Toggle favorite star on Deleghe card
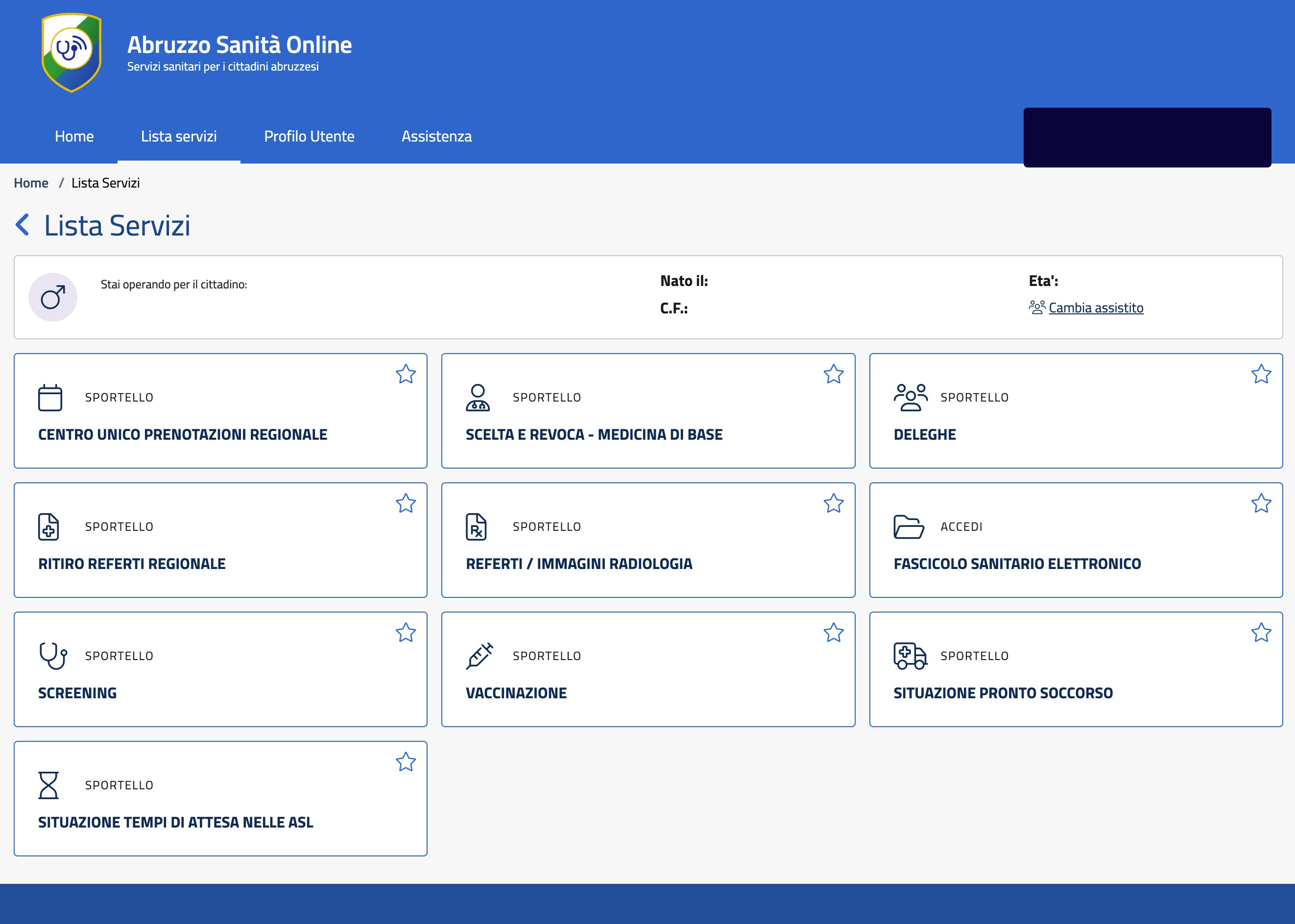 pyautogui.click(x=1261, y=374)
